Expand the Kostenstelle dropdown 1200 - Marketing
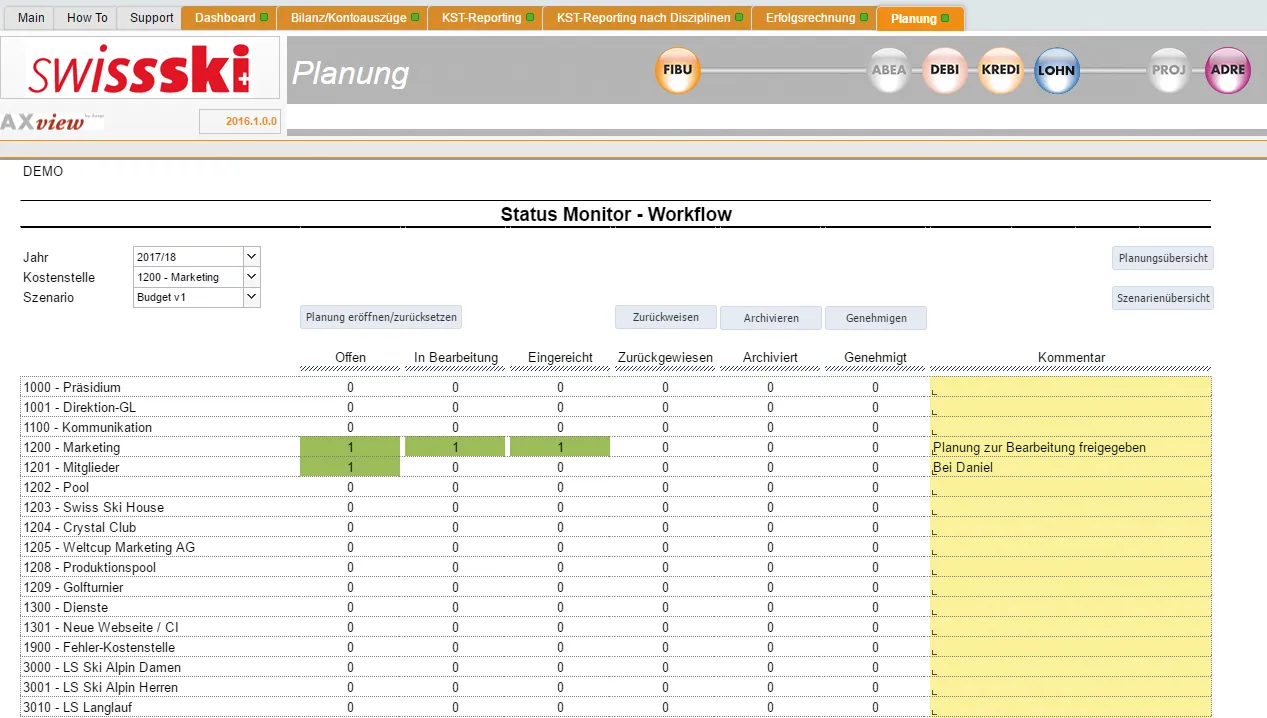The width and height of the screenshot is (1267, 718). tap(196, 277)
